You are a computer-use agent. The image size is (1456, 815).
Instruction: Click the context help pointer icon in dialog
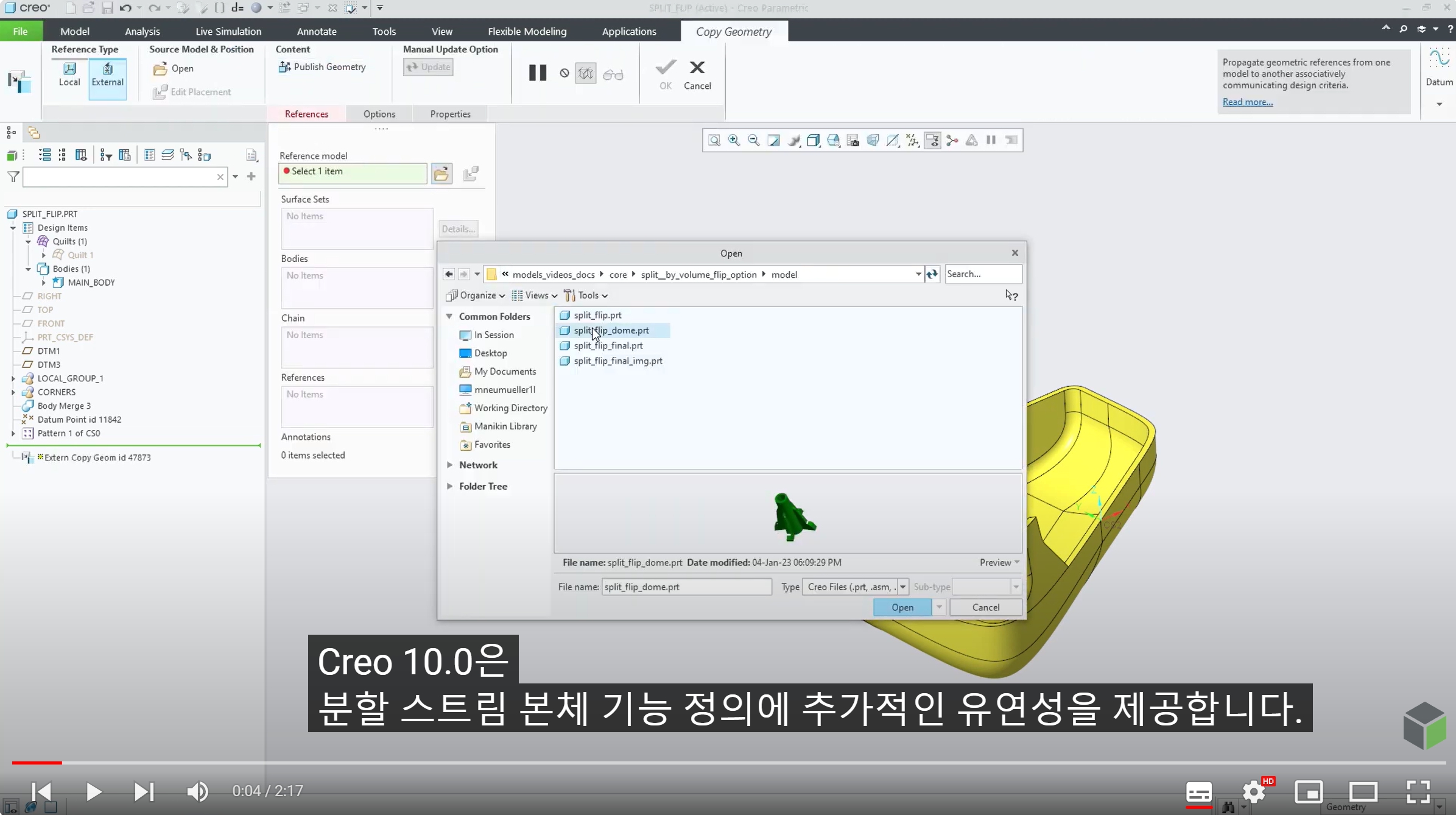[x=1011, y=295]
